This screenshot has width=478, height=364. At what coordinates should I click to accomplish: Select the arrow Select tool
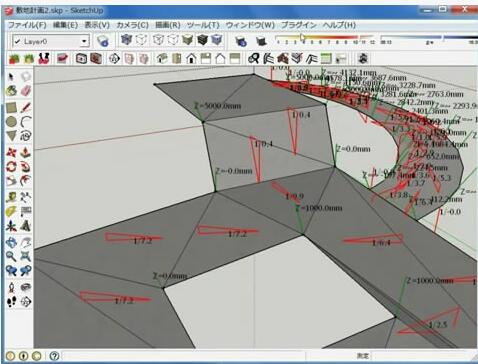[x=11, y=77]
